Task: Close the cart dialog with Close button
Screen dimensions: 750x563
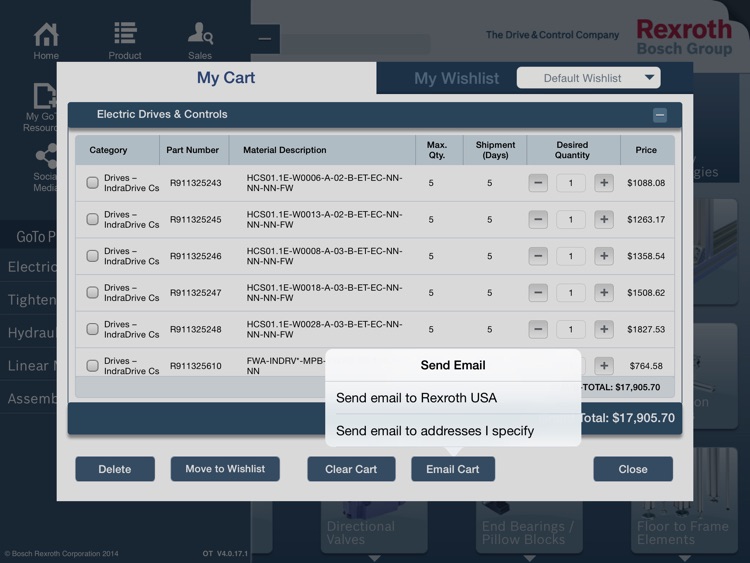Action: tap(633, 469)
